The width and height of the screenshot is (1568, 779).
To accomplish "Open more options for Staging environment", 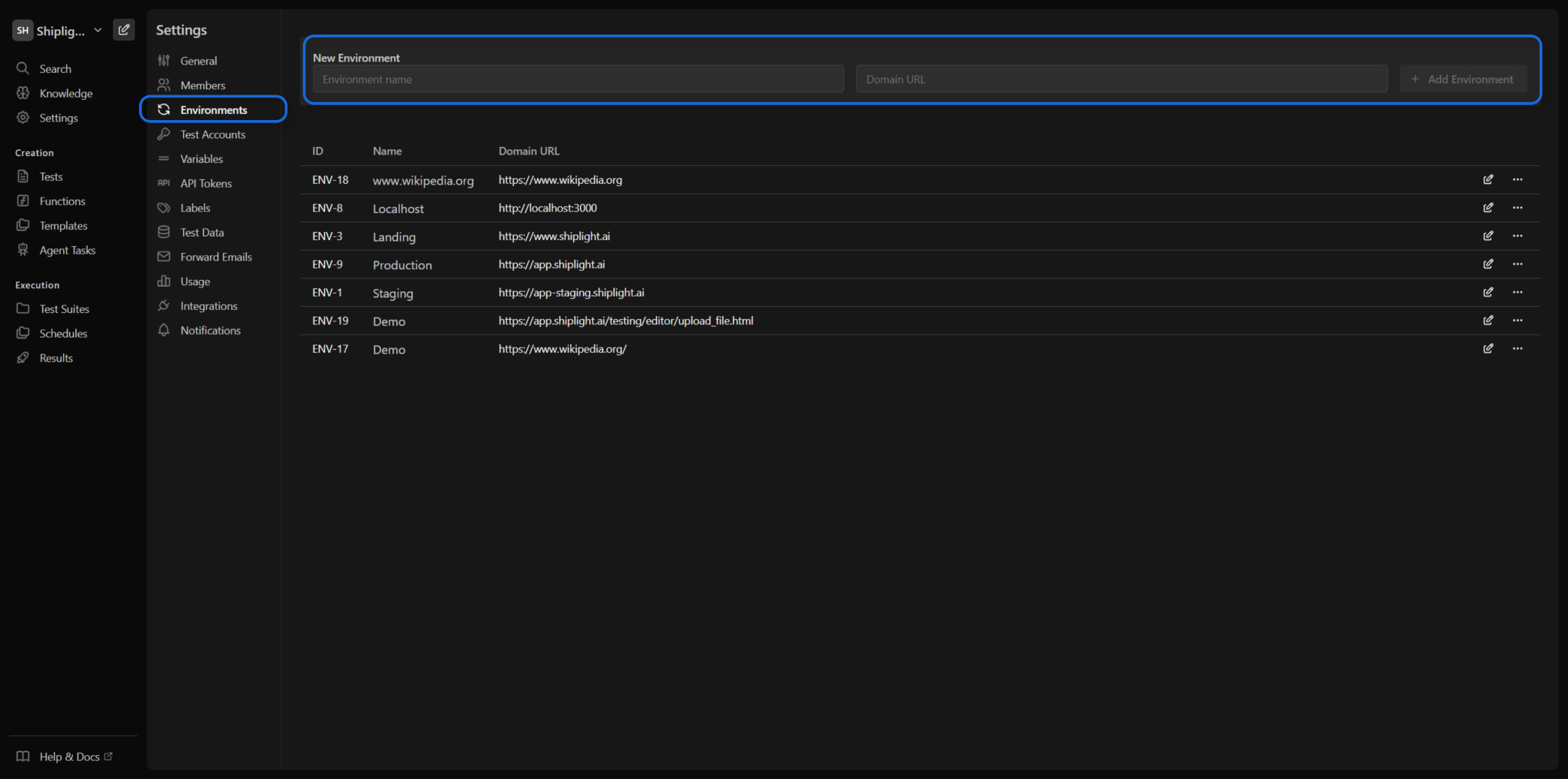I will [x=1517, y=293].
